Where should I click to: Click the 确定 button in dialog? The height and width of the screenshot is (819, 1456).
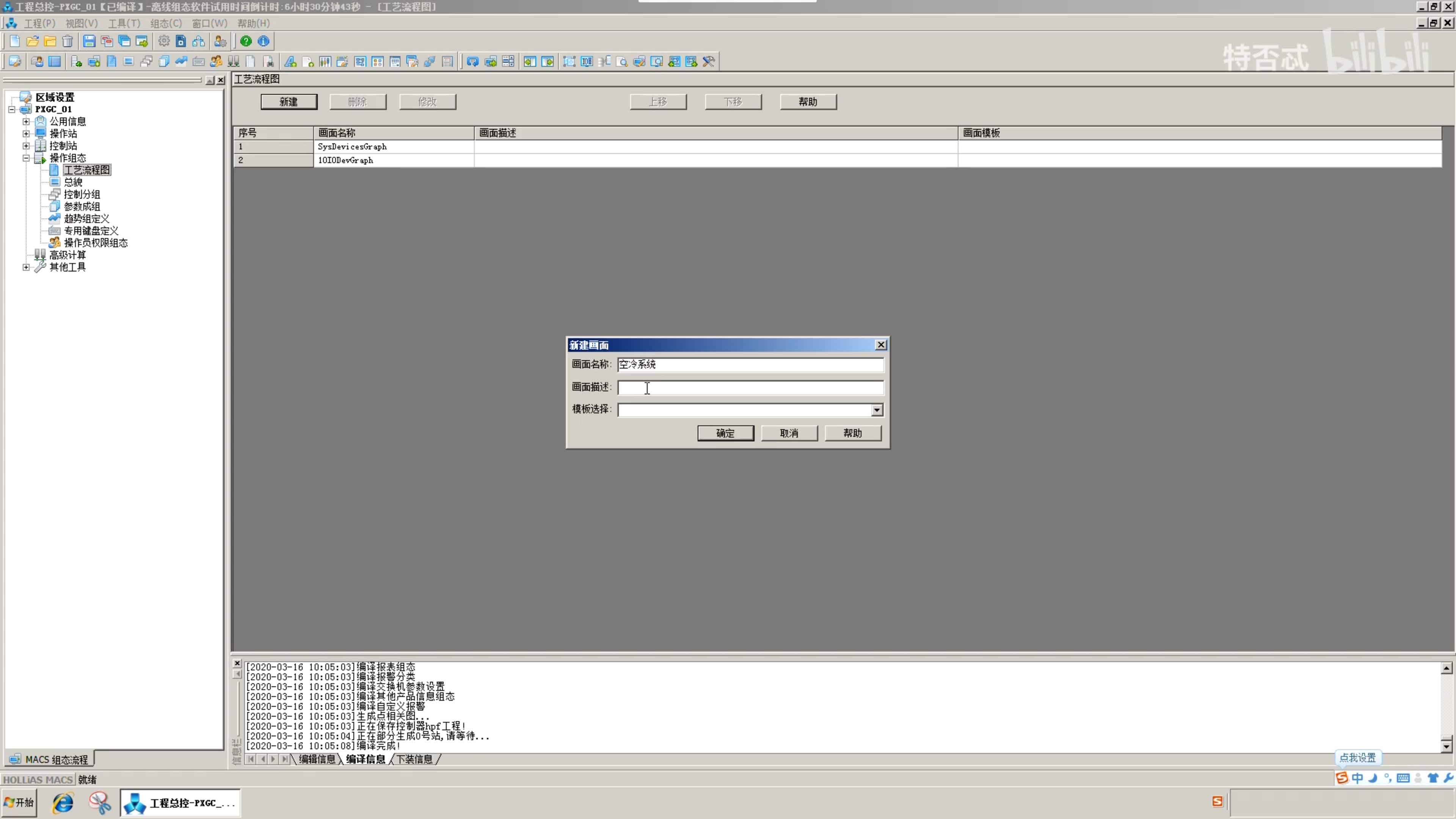(725, 433)
